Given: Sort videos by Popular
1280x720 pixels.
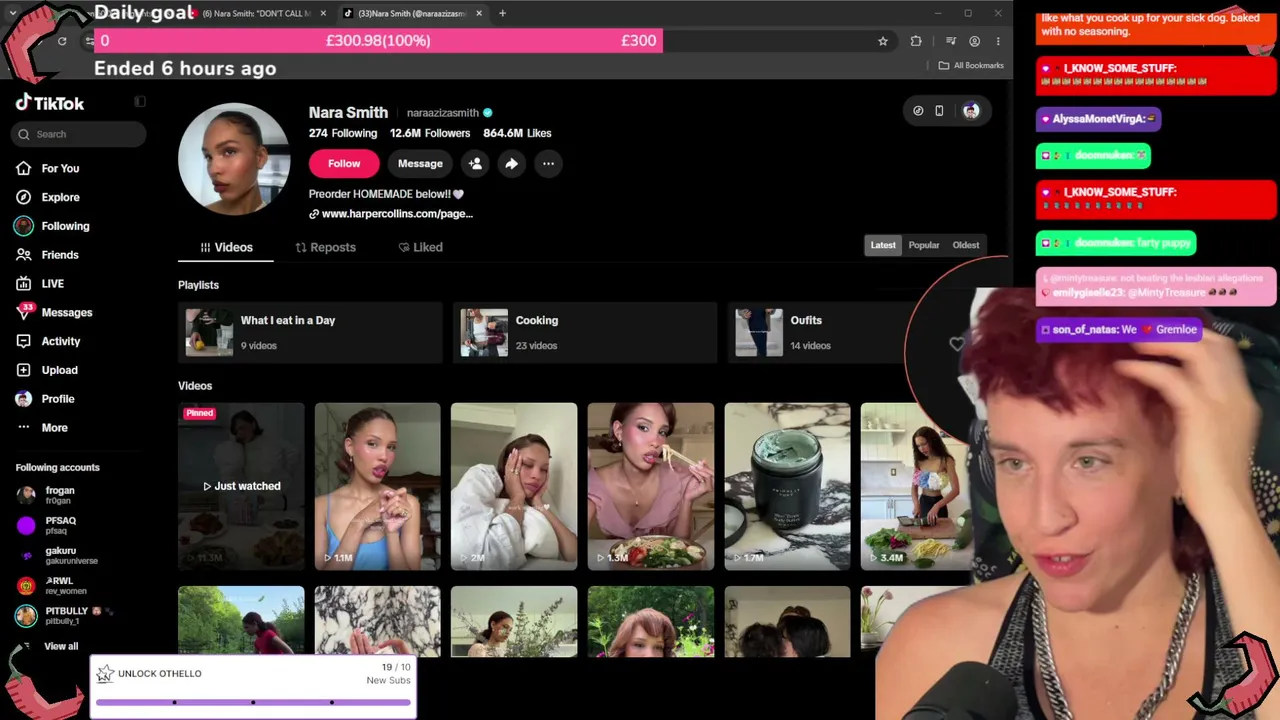Looking at the screenshot, I should 924,245.
